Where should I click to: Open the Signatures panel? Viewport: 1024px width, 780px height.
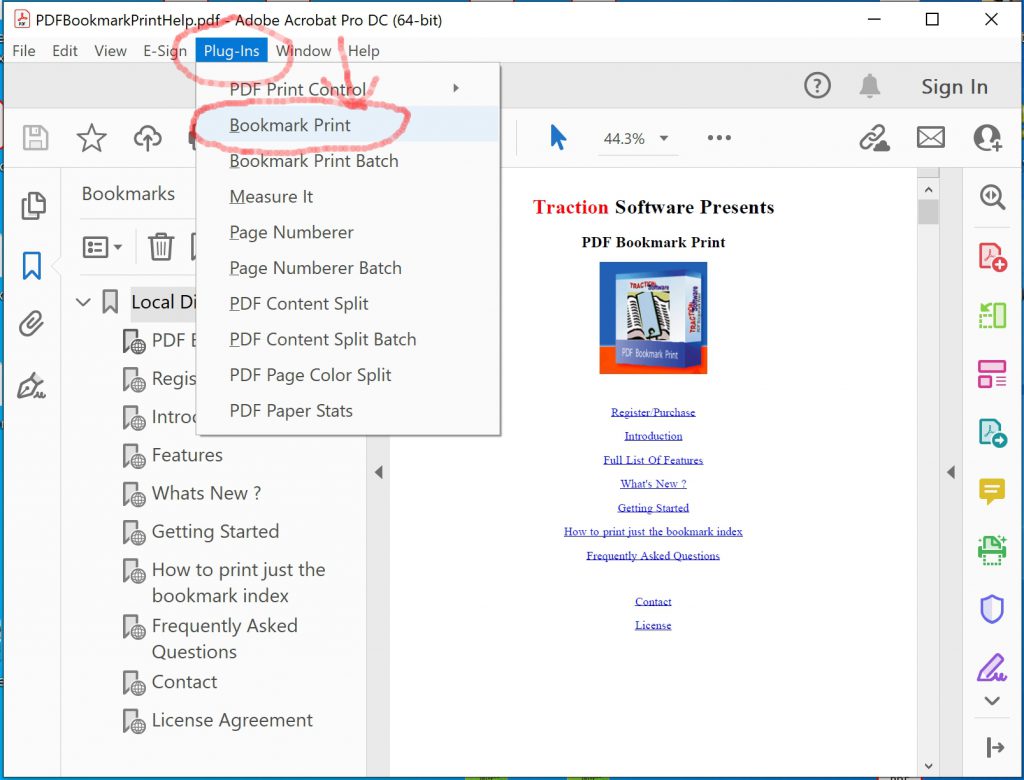coord(33,385)
